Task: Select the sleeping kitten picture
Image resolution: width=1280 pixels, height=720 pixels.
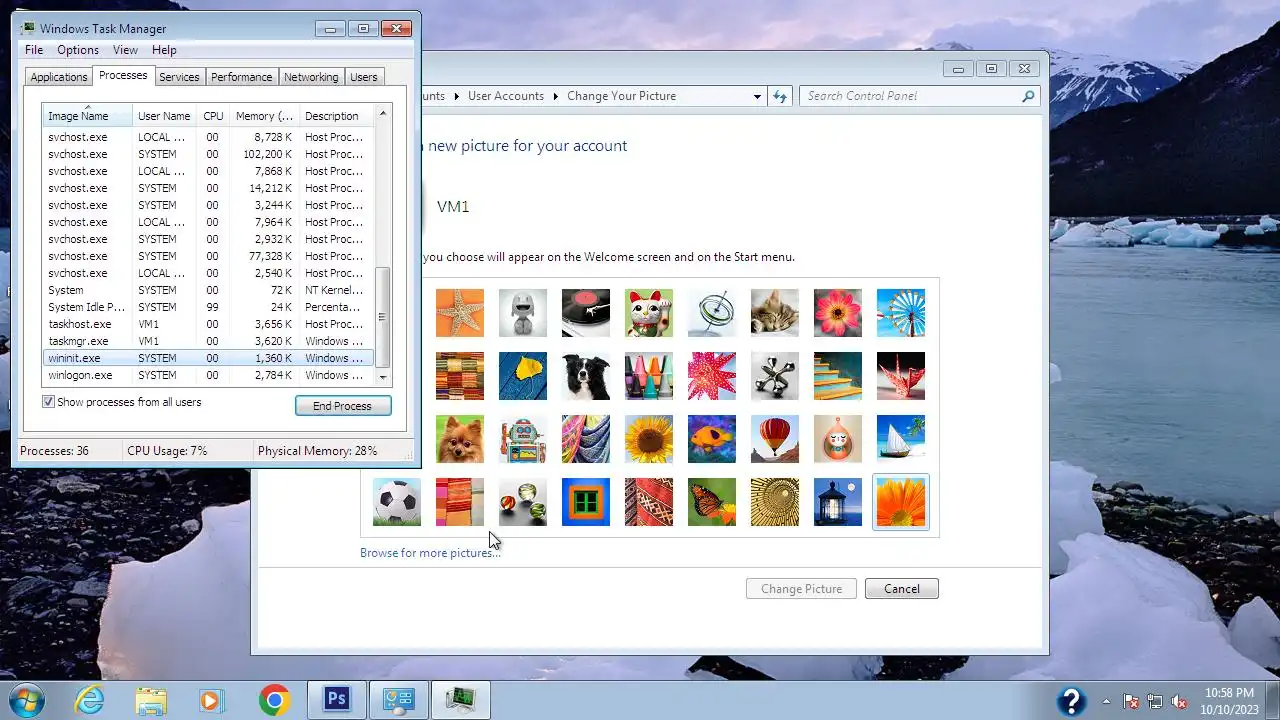Action: 775,313
